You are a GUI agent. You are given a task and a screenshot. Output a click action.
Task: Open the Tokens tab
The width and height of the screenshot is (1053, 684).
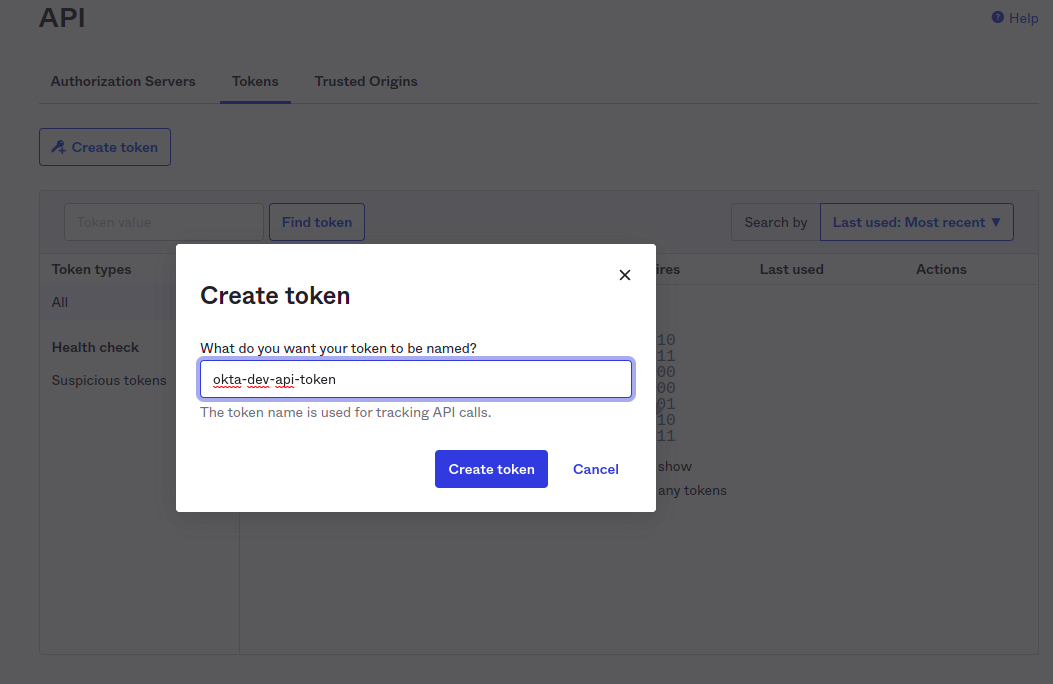254,81
